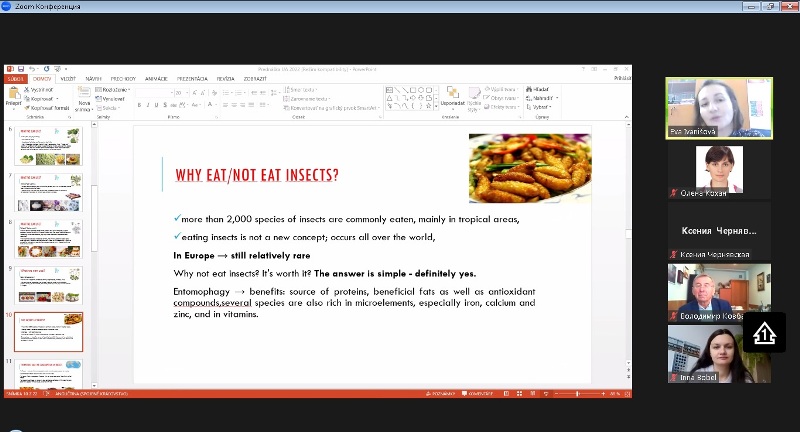Click Hľadať (Find) binoculars command

pos(538,89)
